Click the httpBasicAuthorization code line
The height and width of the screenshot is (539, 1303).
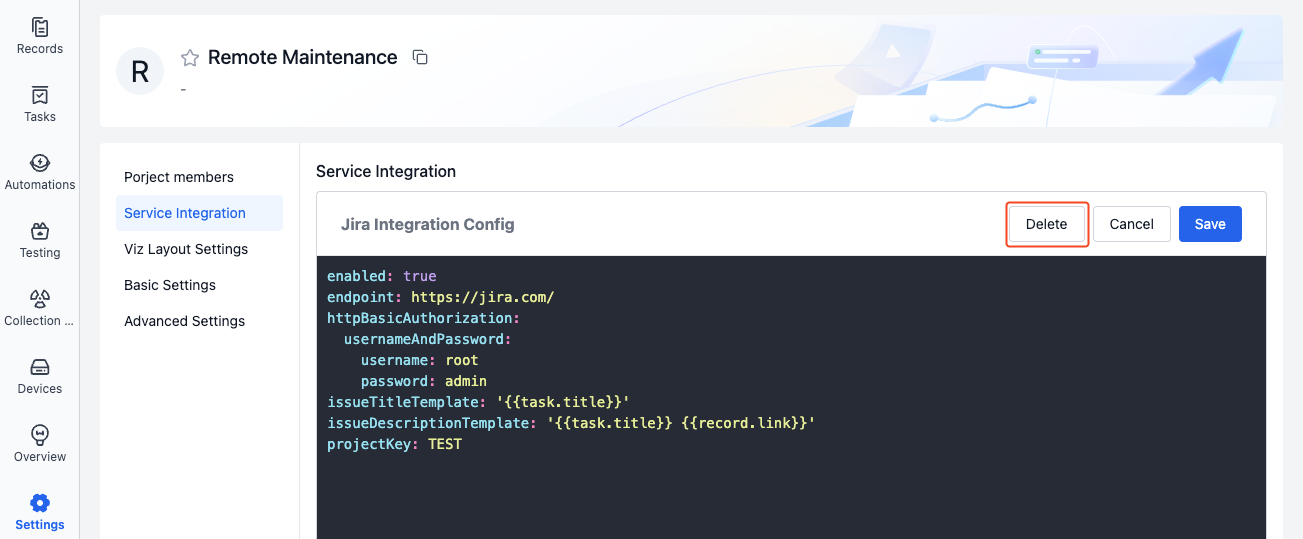tap(424, 318)
